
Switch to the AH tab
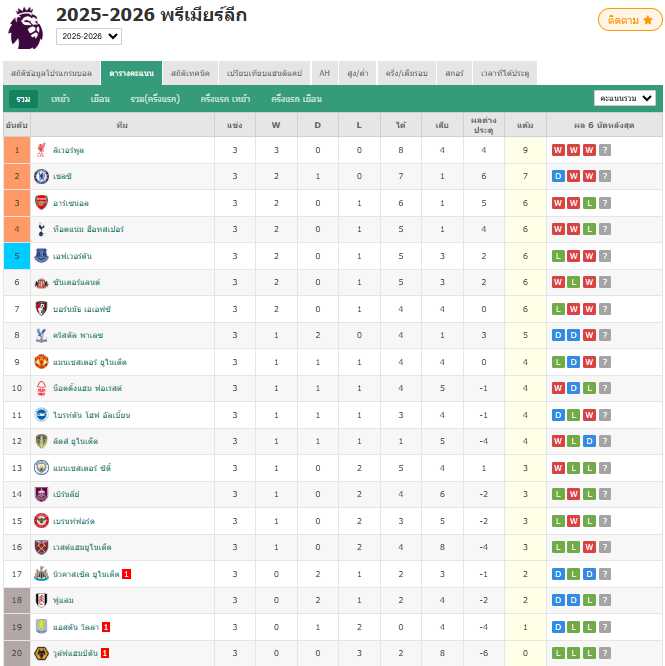click(x=325, y=73)
